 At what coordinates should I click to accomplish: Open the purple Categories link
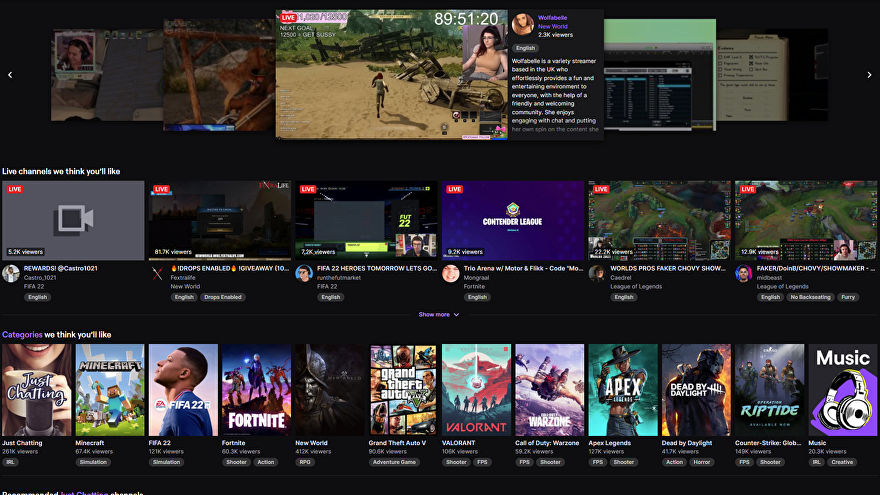coord(22,334)
